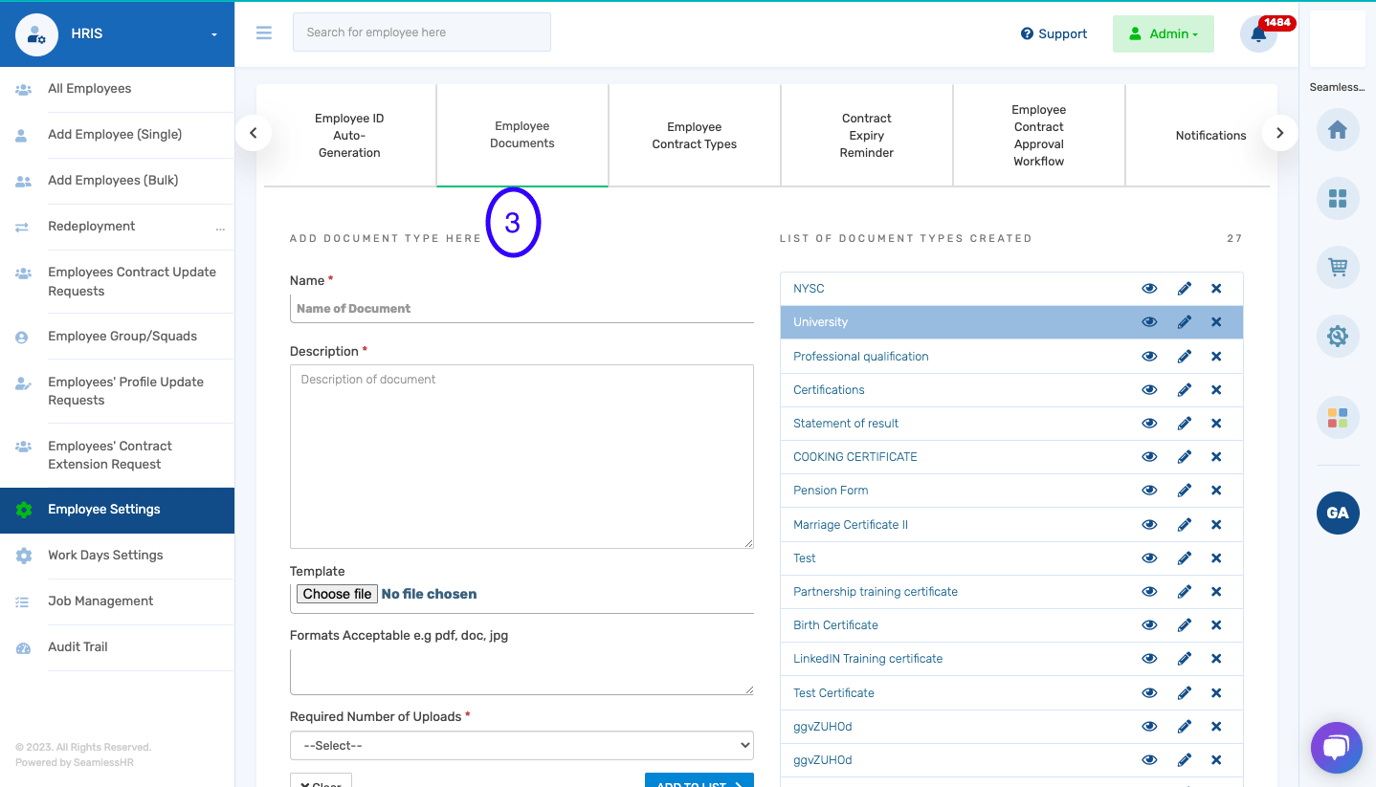This screenshot has height=787, width=1376.
Task: Click the shopping cart icon
Action: point(1337,267)
